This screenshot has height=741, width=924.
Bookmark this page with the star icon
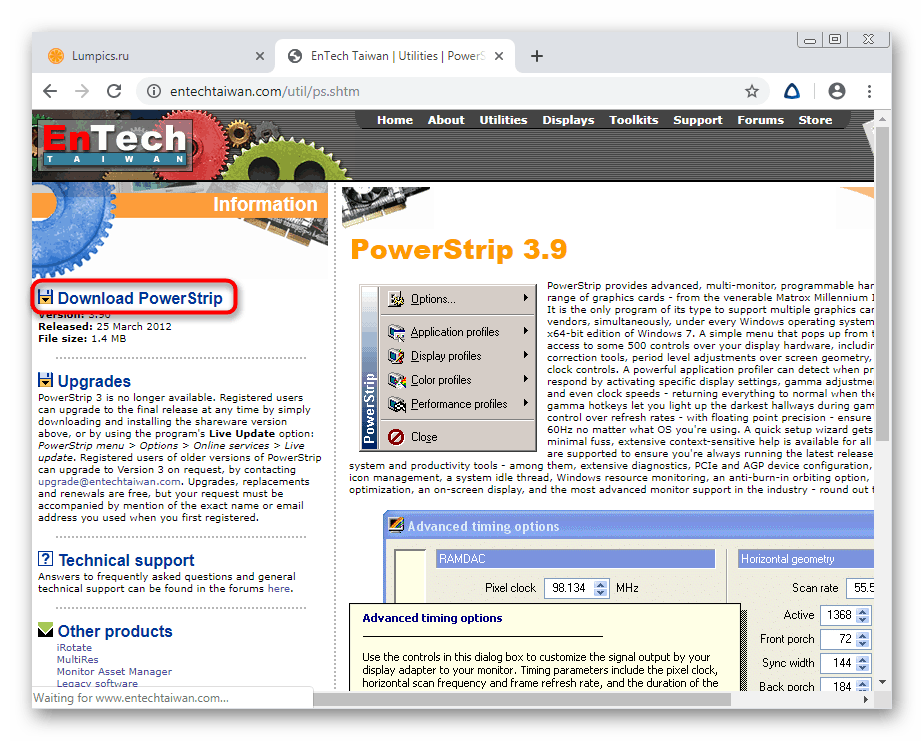pyautogui.click(x=751, y=91)
